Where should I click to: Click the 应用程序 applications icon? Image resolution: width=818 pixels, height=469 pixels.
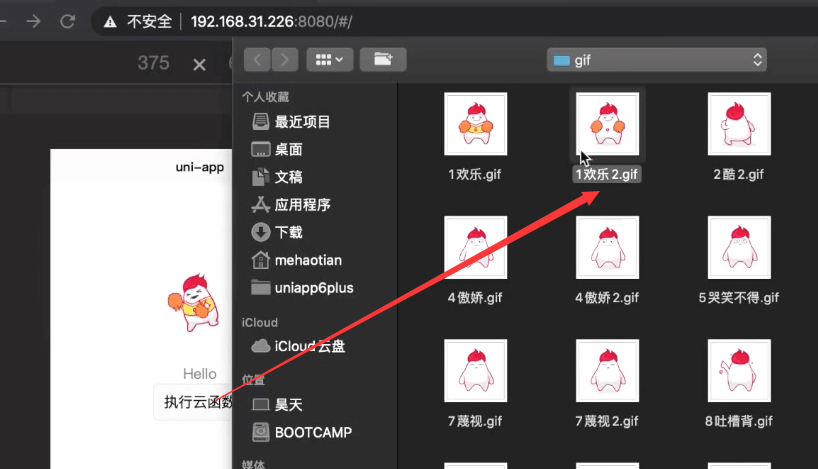[x=260, y=205]
